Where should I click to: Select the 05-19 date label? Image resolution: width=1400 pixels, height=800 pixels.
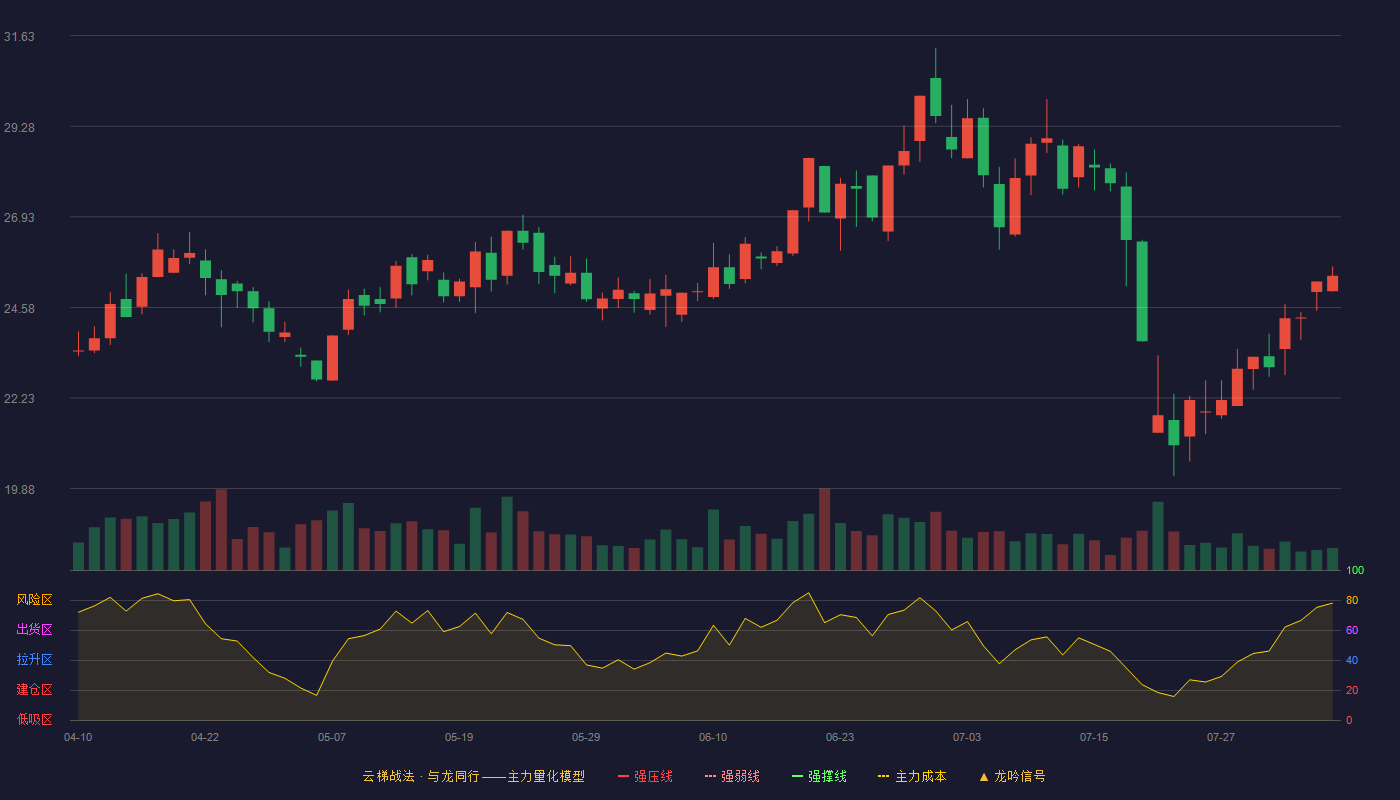pyautogui.click(x=459, y=737)
